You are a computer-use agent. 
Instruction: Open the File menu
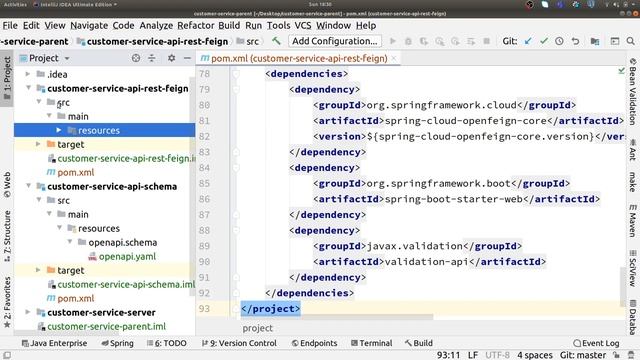click(10, 25)
